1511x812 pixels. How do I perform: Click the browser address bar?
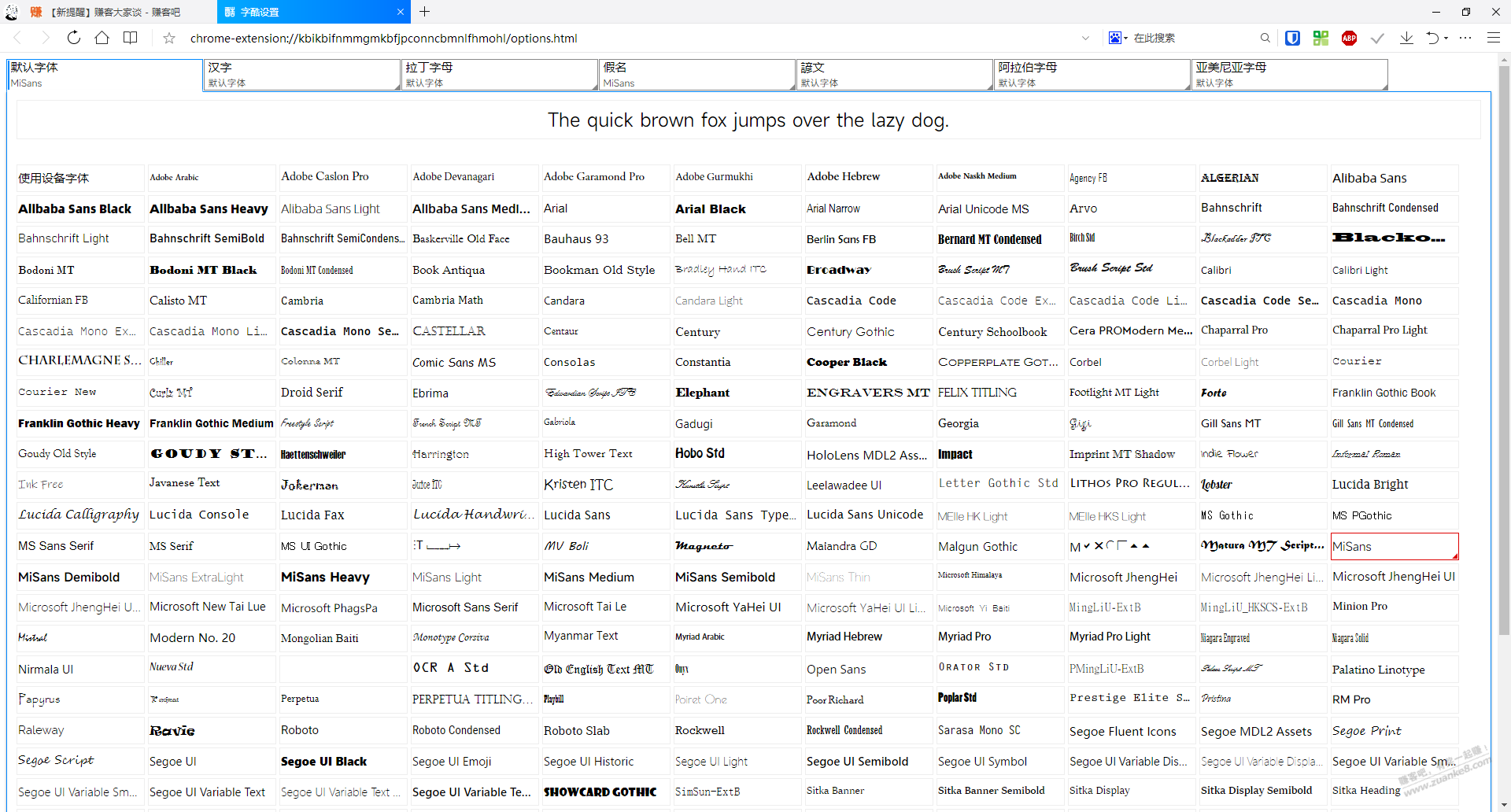tap(630, 38)
